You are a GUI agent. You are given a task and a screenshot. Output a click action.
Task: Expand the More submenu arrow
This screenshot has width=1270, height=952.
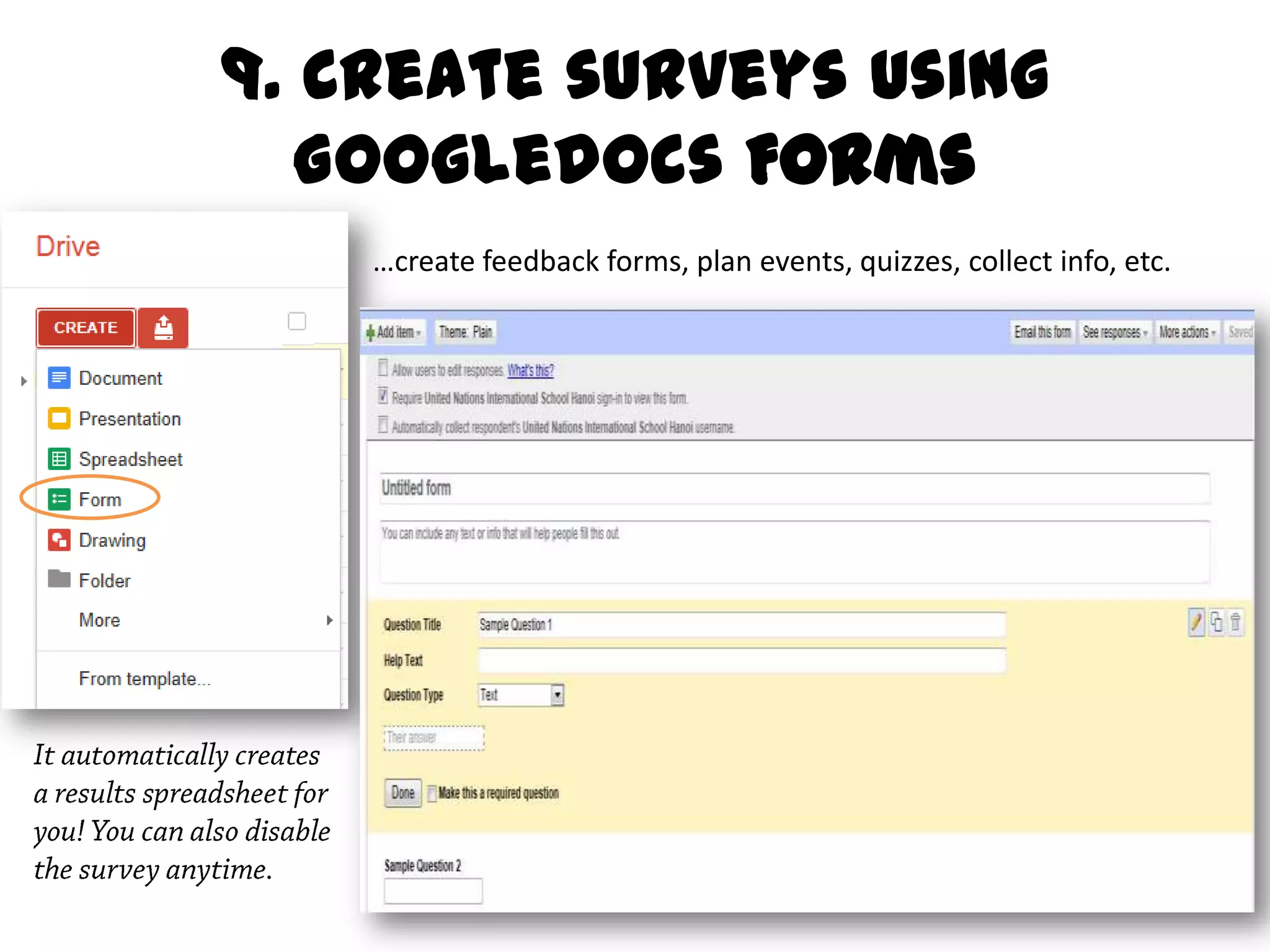point(329,620)
